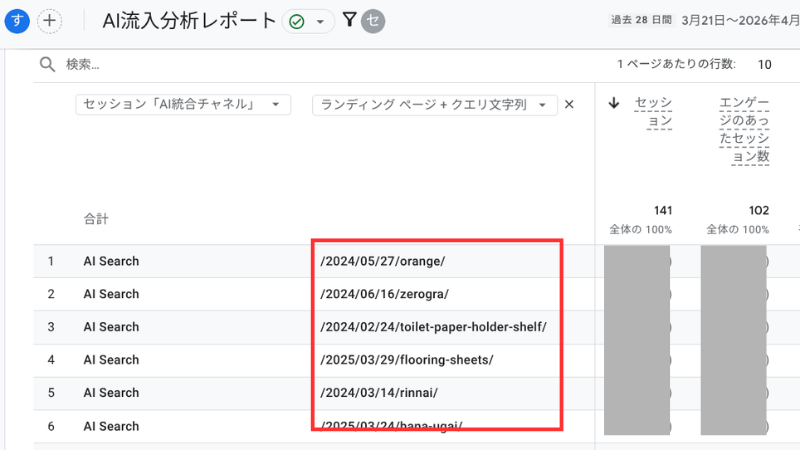Sort by エンゲージのあったセッション数 column header
Screen dimensions: 800x450
pyautogui.click(x=745, y=129)
